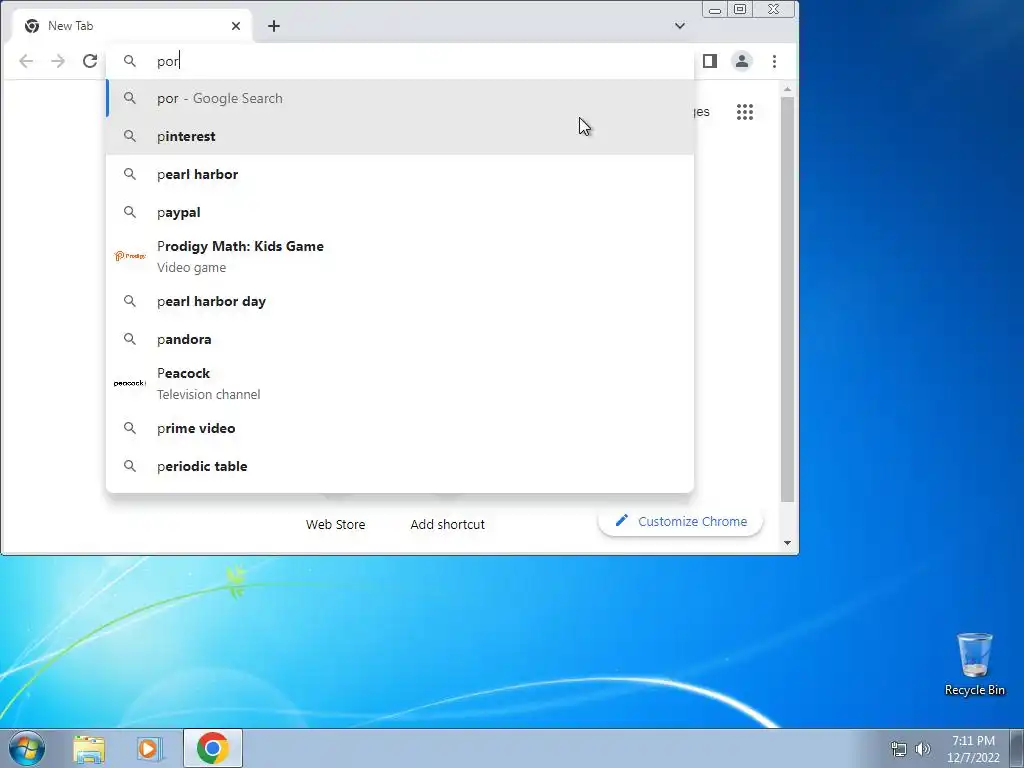
Task: Open the Windows Start button
Action: 27,748
